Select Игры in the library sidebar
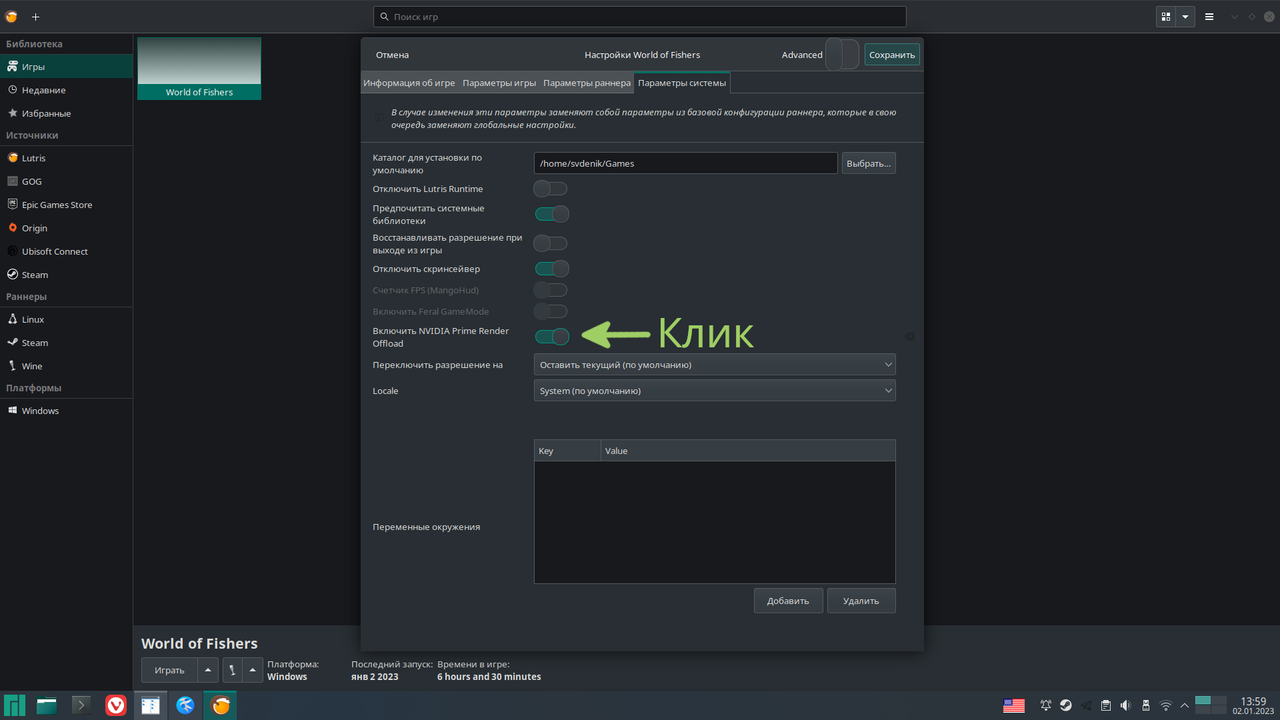1280x720 pixels. (x=66, y=67)
